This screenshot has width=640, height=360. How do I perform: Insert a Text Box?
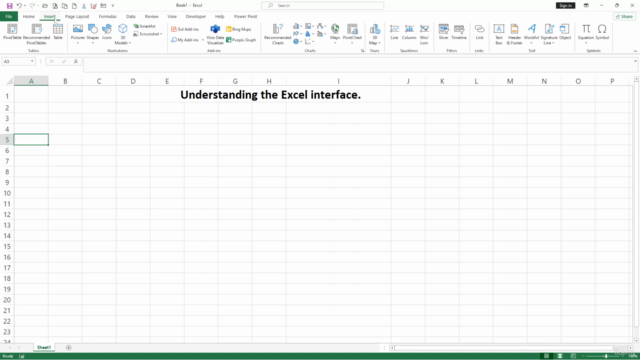click(499, 34)
